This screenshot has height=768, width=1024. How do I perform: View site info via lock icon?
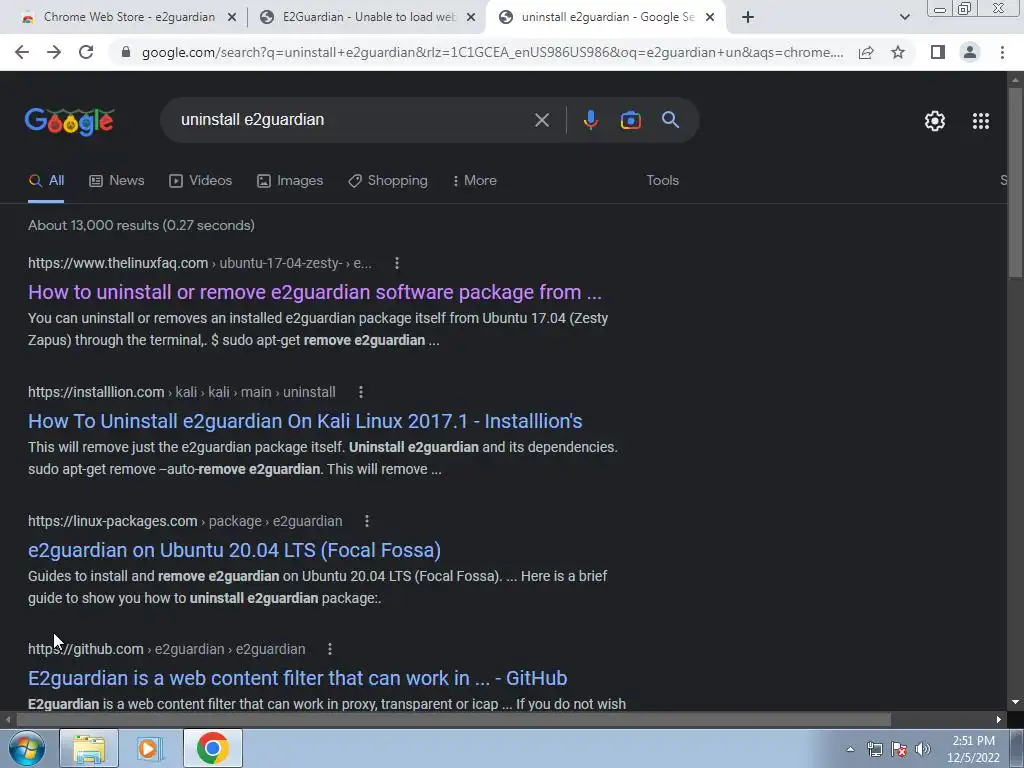[126, 52]
